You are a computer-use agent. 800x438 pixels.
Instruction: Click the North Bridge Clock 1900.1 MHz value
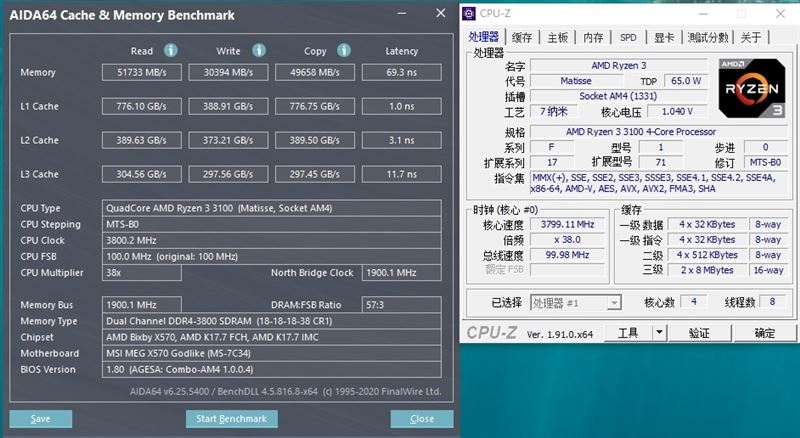pyautogui.click(x=402, y=273)
